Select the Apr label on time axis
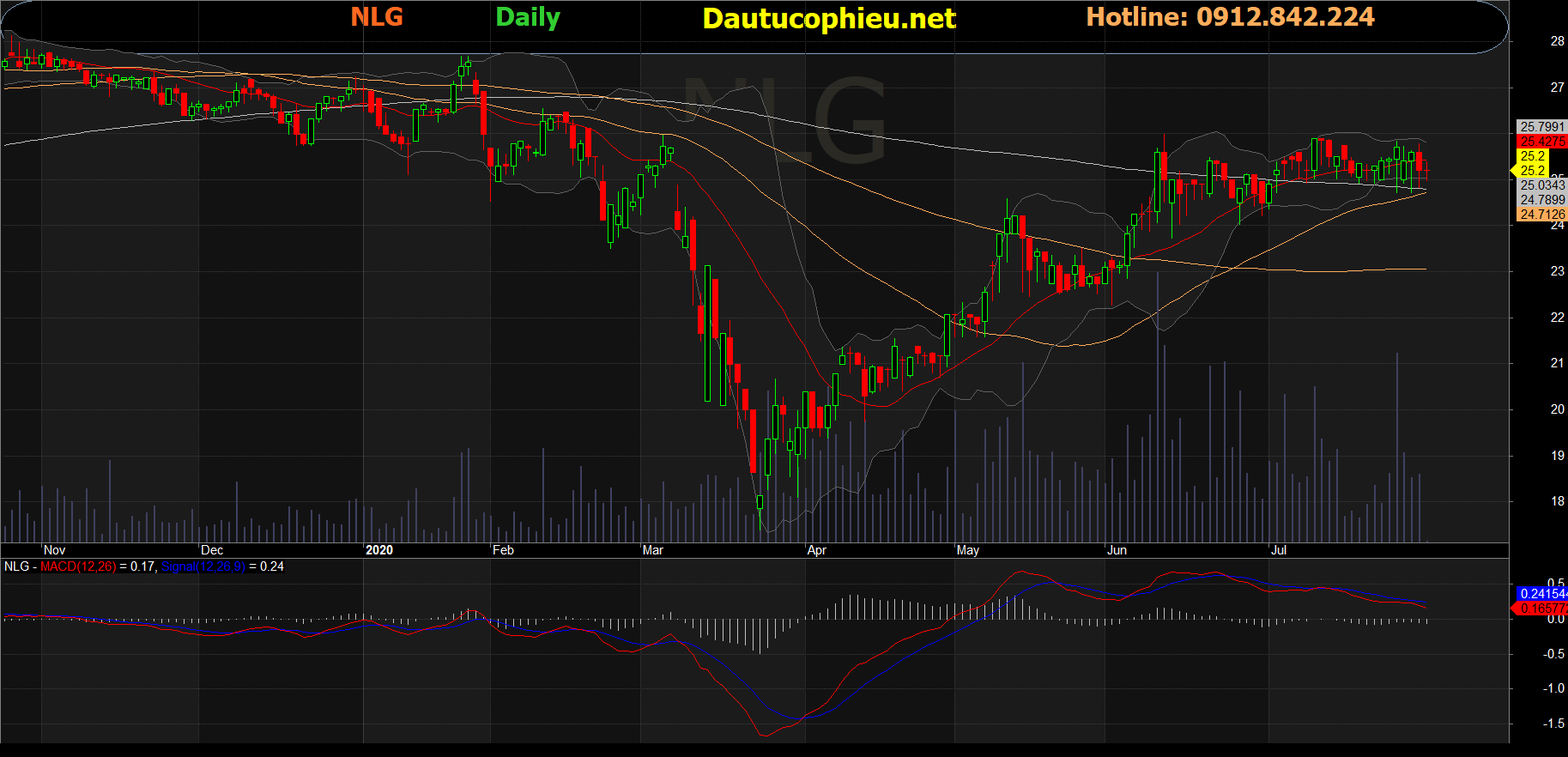 817,550
